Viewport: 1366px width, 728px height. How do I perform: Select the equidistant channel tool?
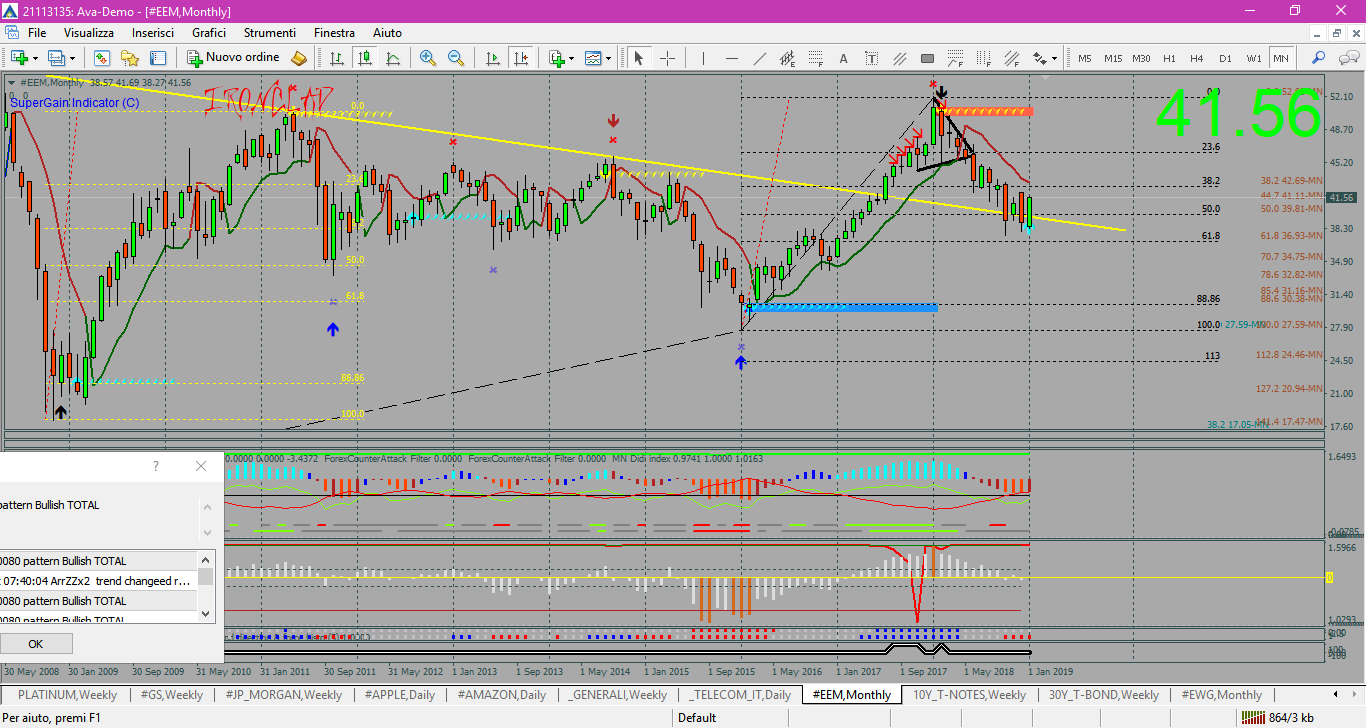(787, 58)
